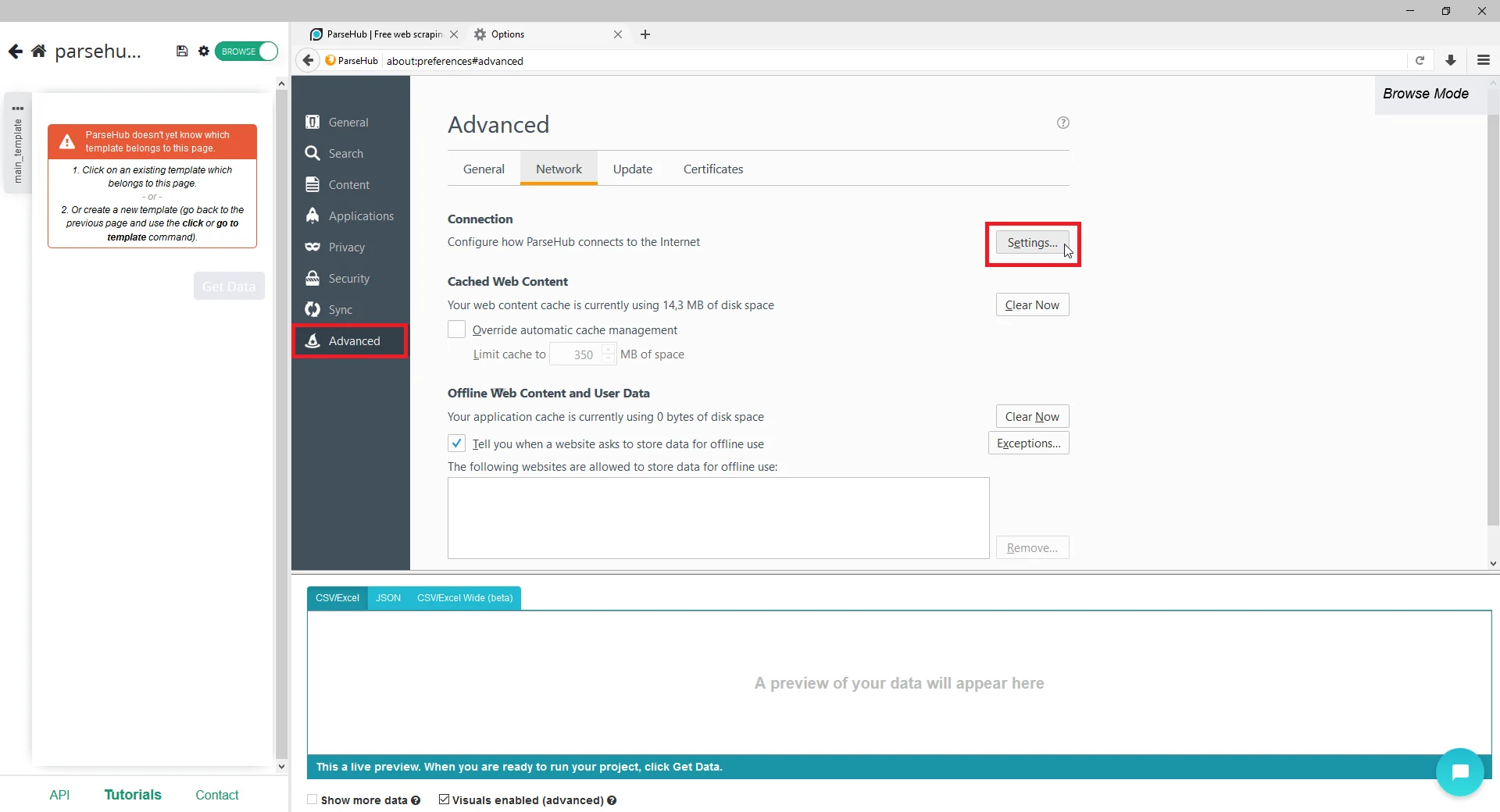Open the Applications preferences category
Image resolution: width=1500 pixels, height=812 pixels.
(351, 216)
